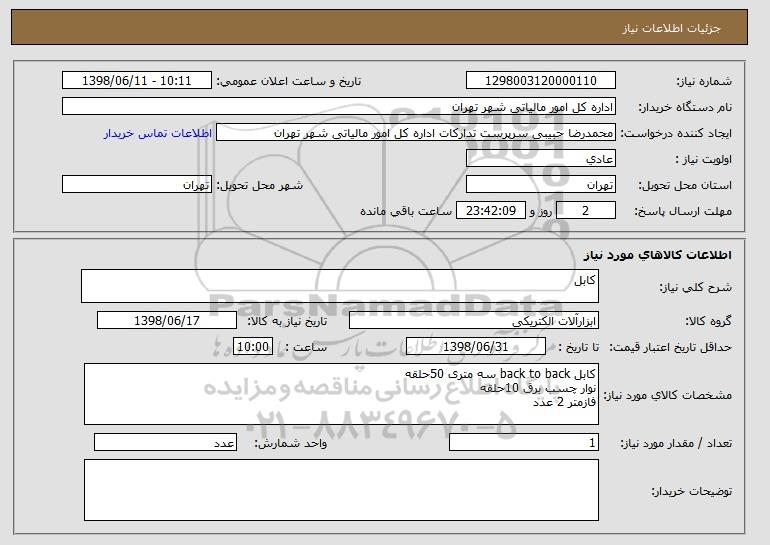Click the مهلت ارسال پاسخ label
770x545 pixels.
point(683,211)
